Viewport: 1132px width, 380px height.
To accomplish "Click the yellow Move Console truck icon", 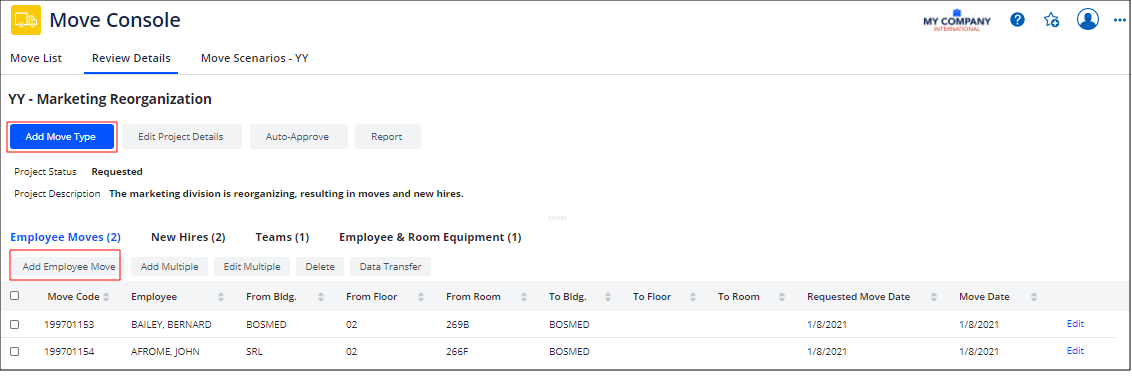I will pyautogui.click(x=26, y=20).
